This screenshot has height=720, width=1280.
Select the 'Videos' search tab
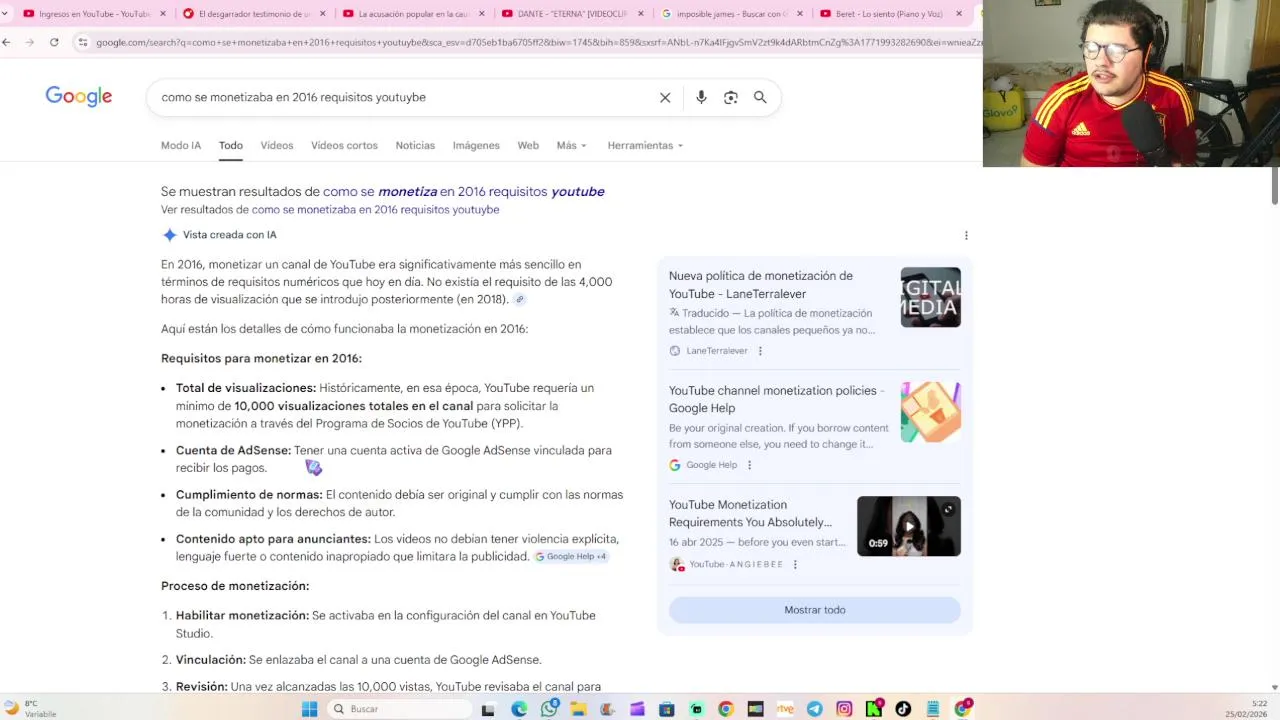(x=277, y=145)
